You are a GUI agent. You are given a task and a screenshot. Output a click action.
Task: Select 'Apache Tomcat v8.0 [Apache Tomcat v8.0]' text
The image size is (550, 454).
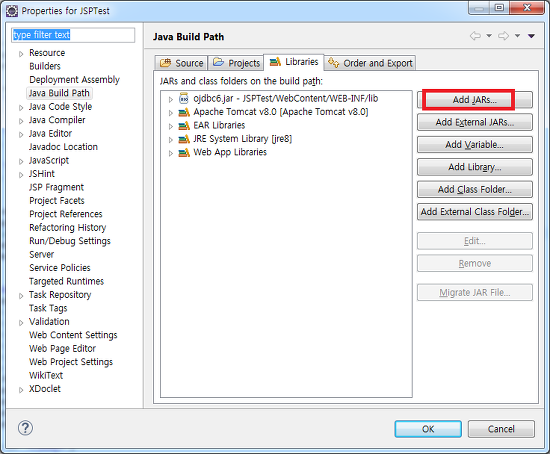281,112
